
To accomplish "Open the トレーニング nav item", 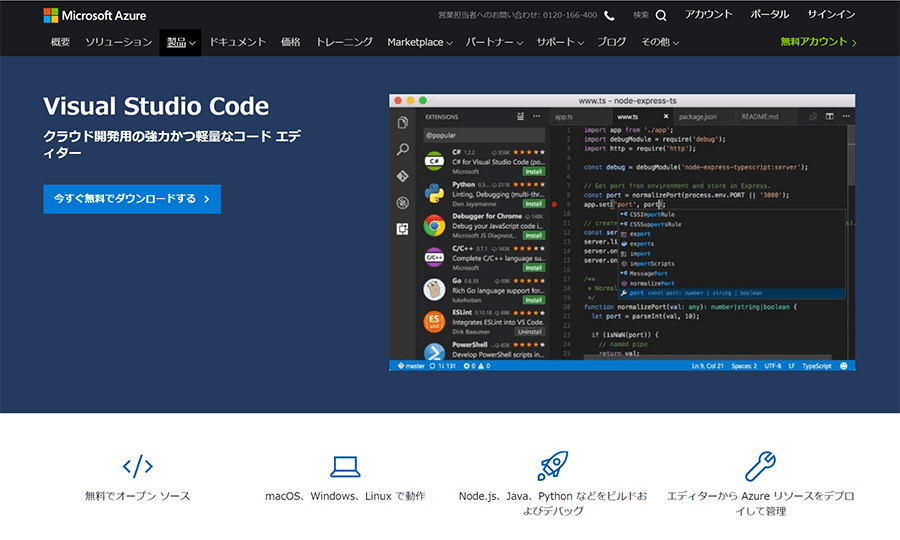I will (x=344, y=42).
